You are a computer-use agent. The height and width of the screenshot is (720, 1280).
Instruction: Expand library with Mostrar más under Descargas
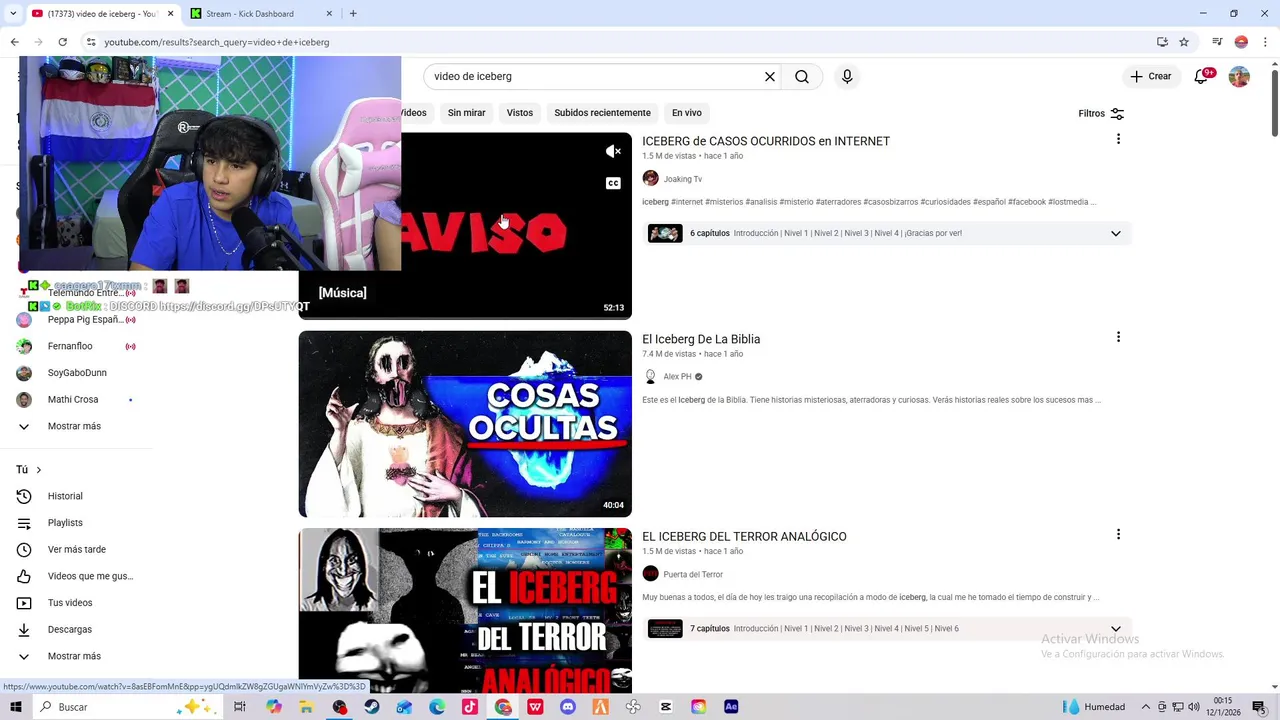coord(74,656)
